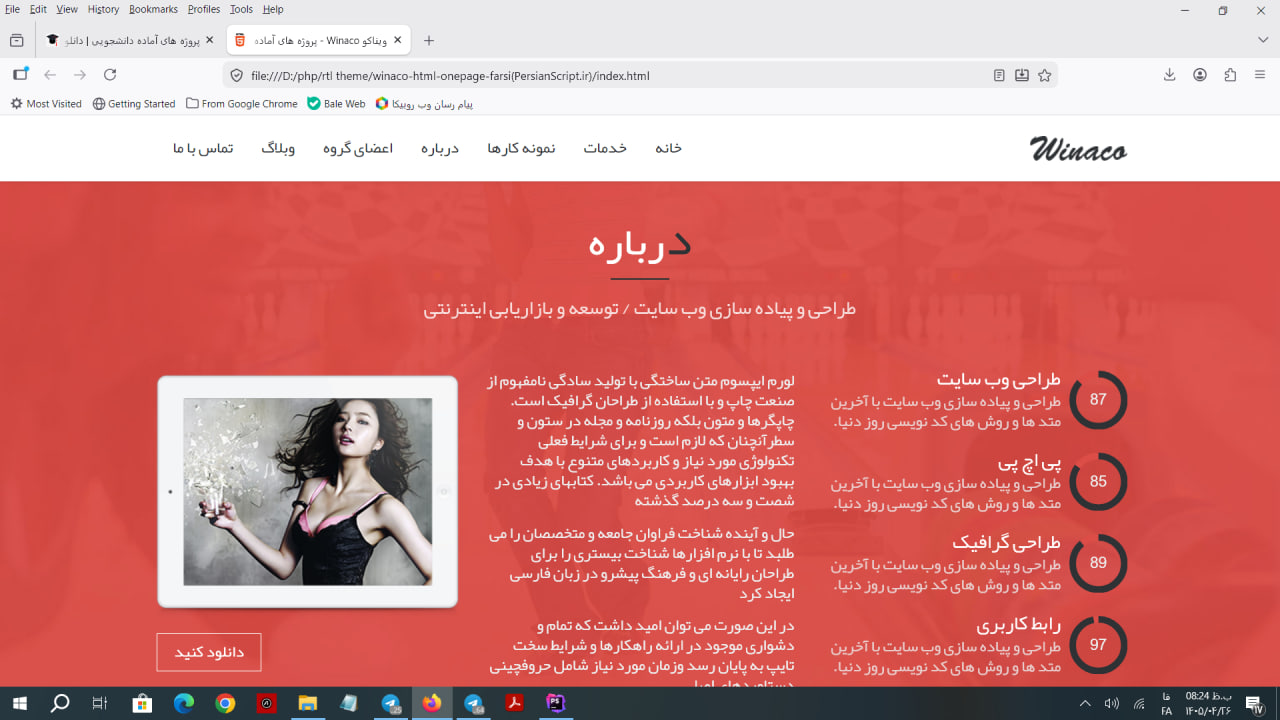Screen dimensions: 1280x720
Task: Open Task View on the taskbar
Action: [100, 703]
